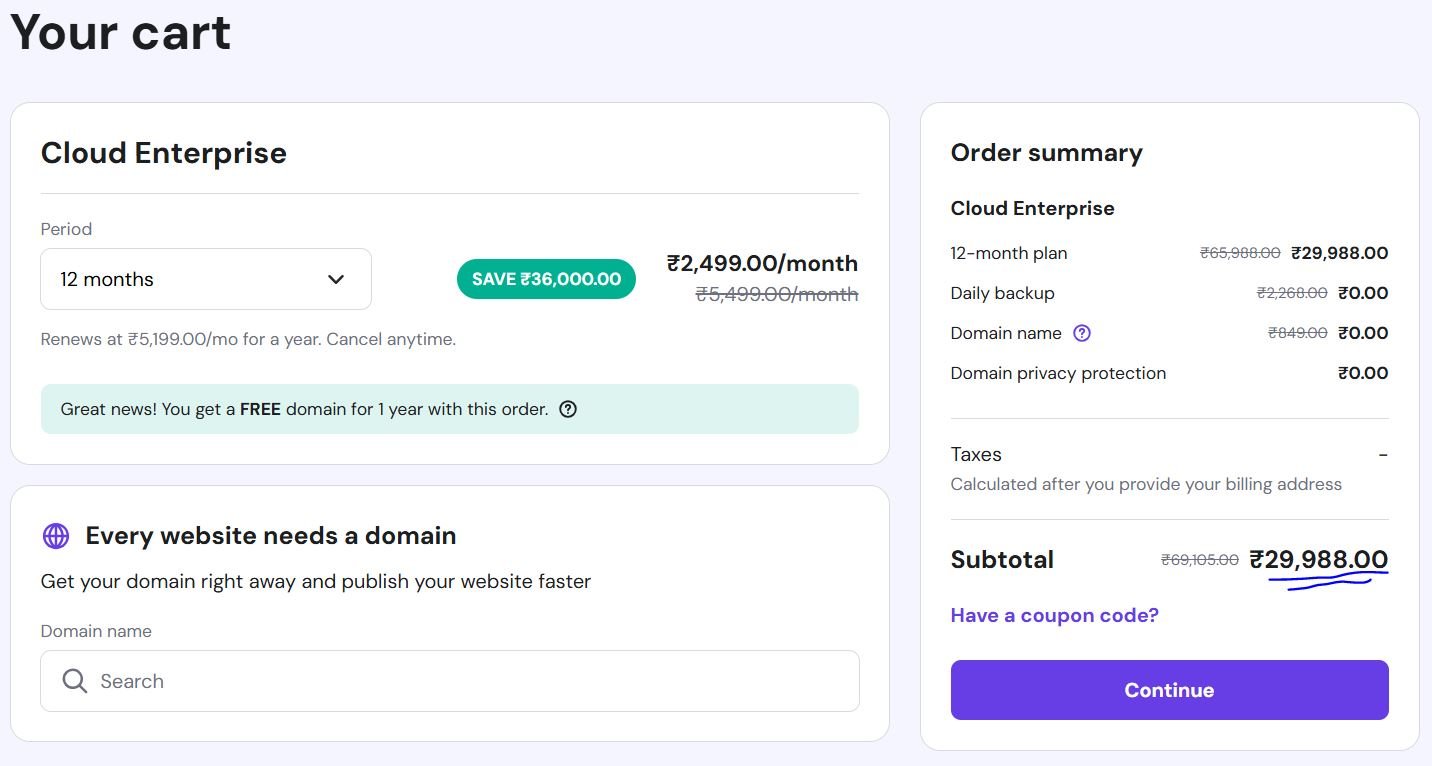Click the underlined Subtotal amount ₹29,988.00
This screenshot has height=766, width=1432.
1319,560
